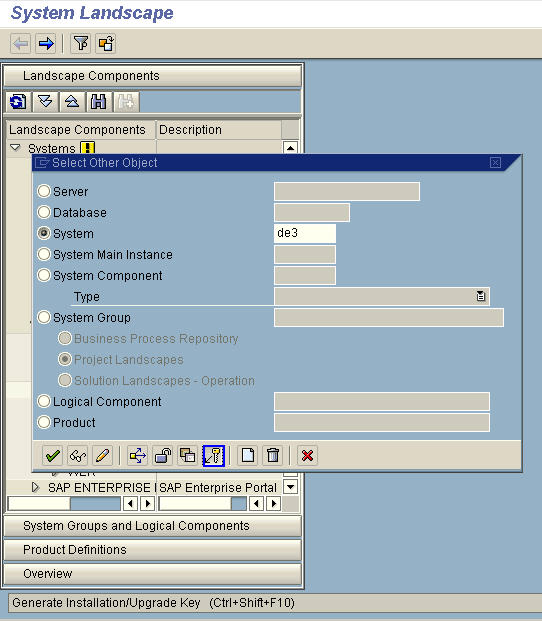Image resolution: width=542 pixels, height=621 pixels.
Task: Click the Create blank page icon
Action: (x=248, y=455)
